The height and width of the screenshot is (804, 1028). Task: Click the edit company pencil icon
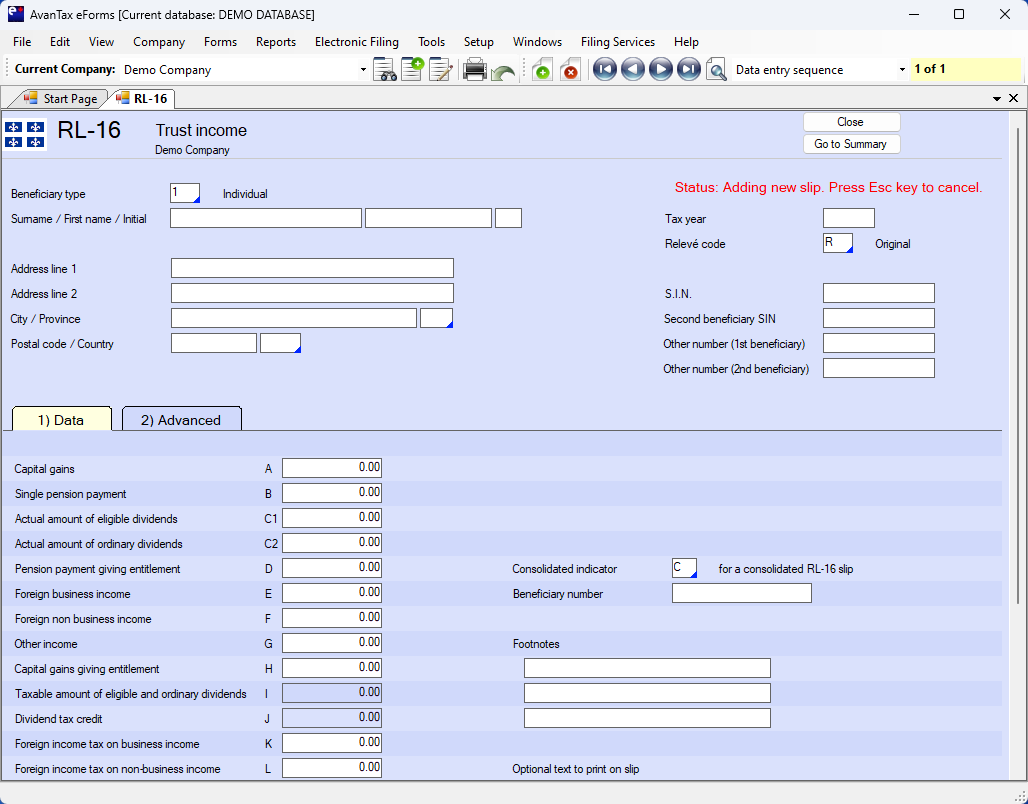(440, 70)
